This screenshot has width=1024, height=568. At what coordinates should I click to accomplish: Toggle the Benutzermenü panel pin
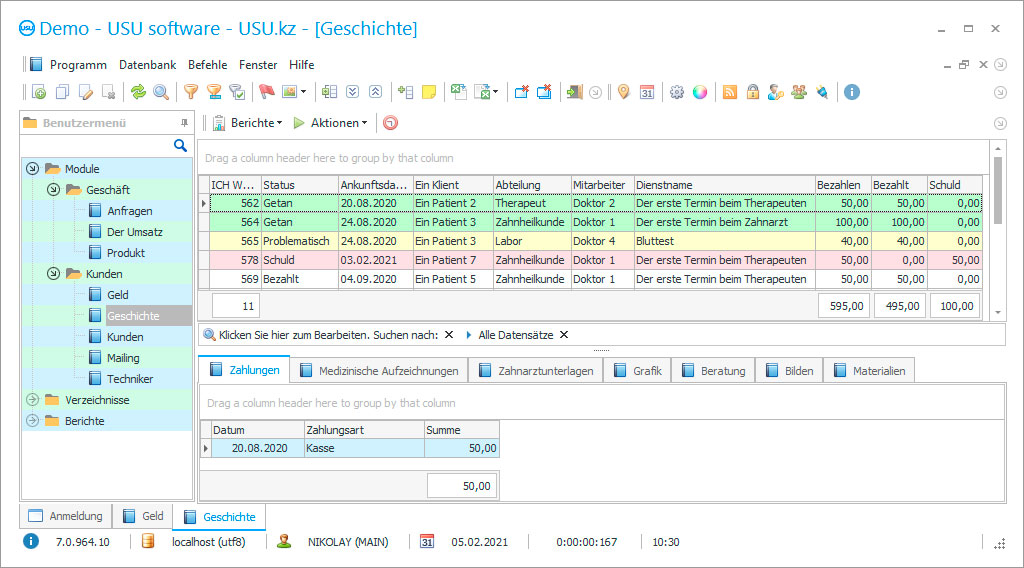pyautogui.click(x=184, y=123)
